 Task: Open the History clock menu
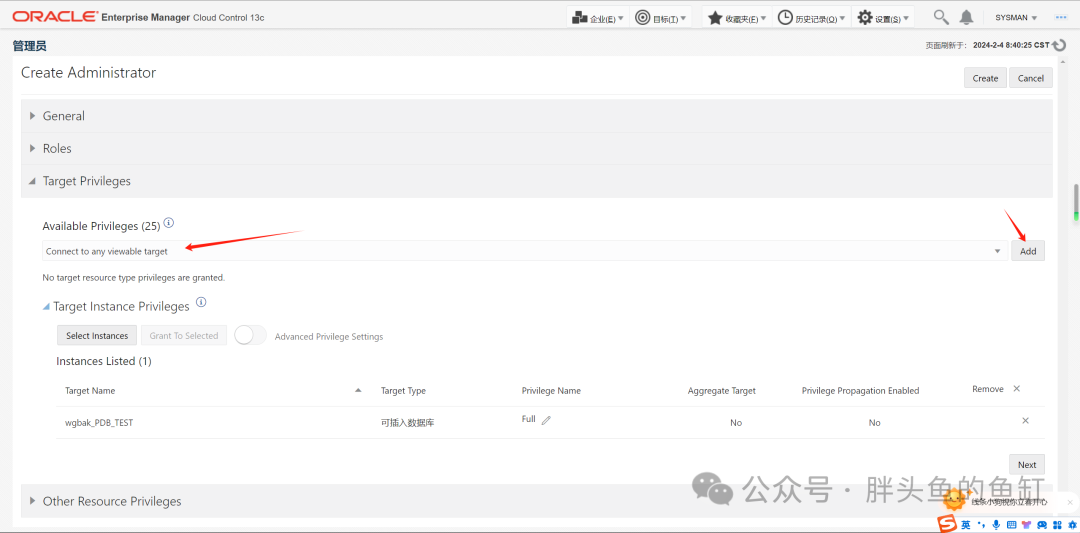click(x=785, y=17)
